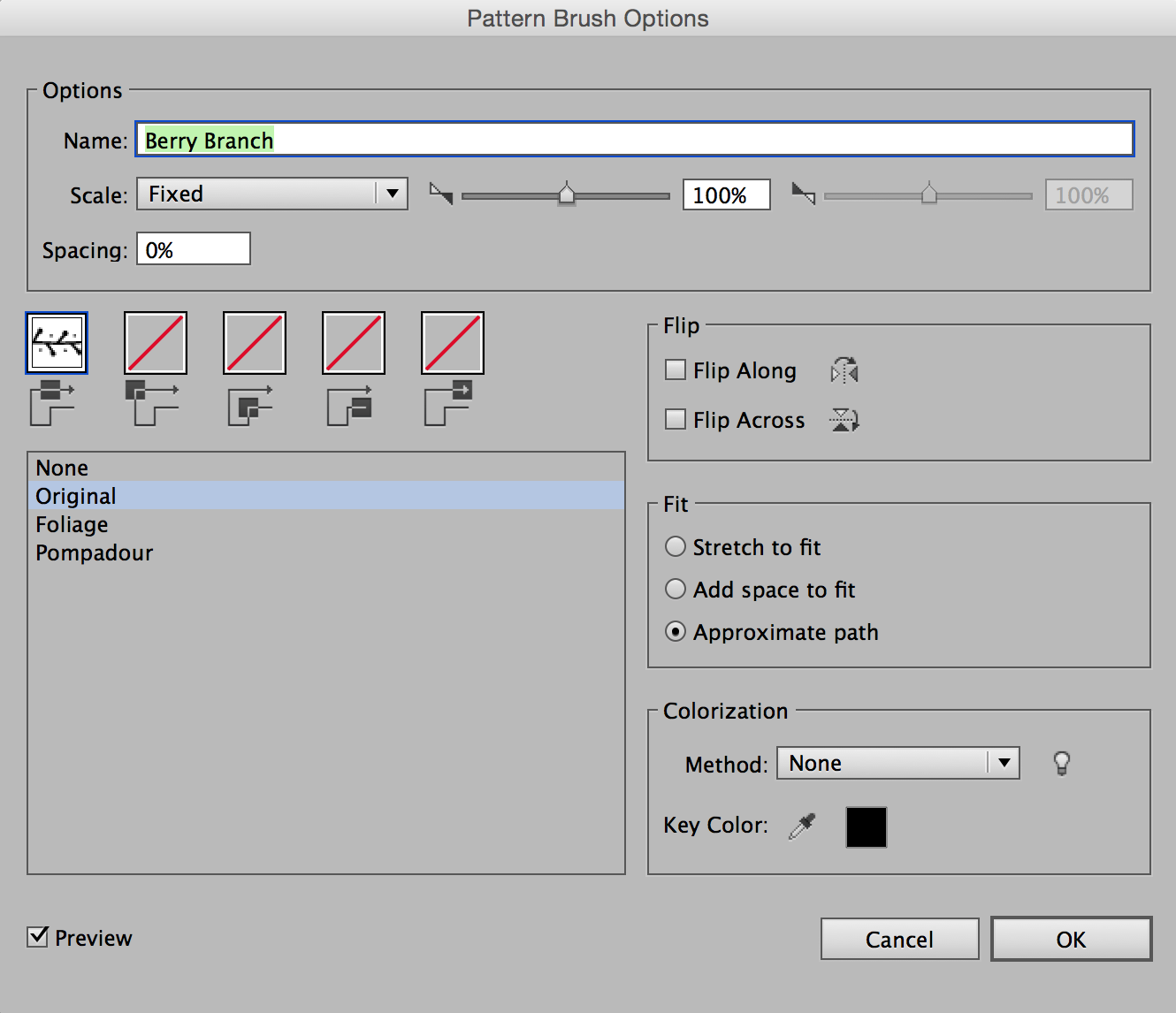Click the Flip Along icon
The width and height of the screenshot is (1176, 1013).
[x=844, y=370]
